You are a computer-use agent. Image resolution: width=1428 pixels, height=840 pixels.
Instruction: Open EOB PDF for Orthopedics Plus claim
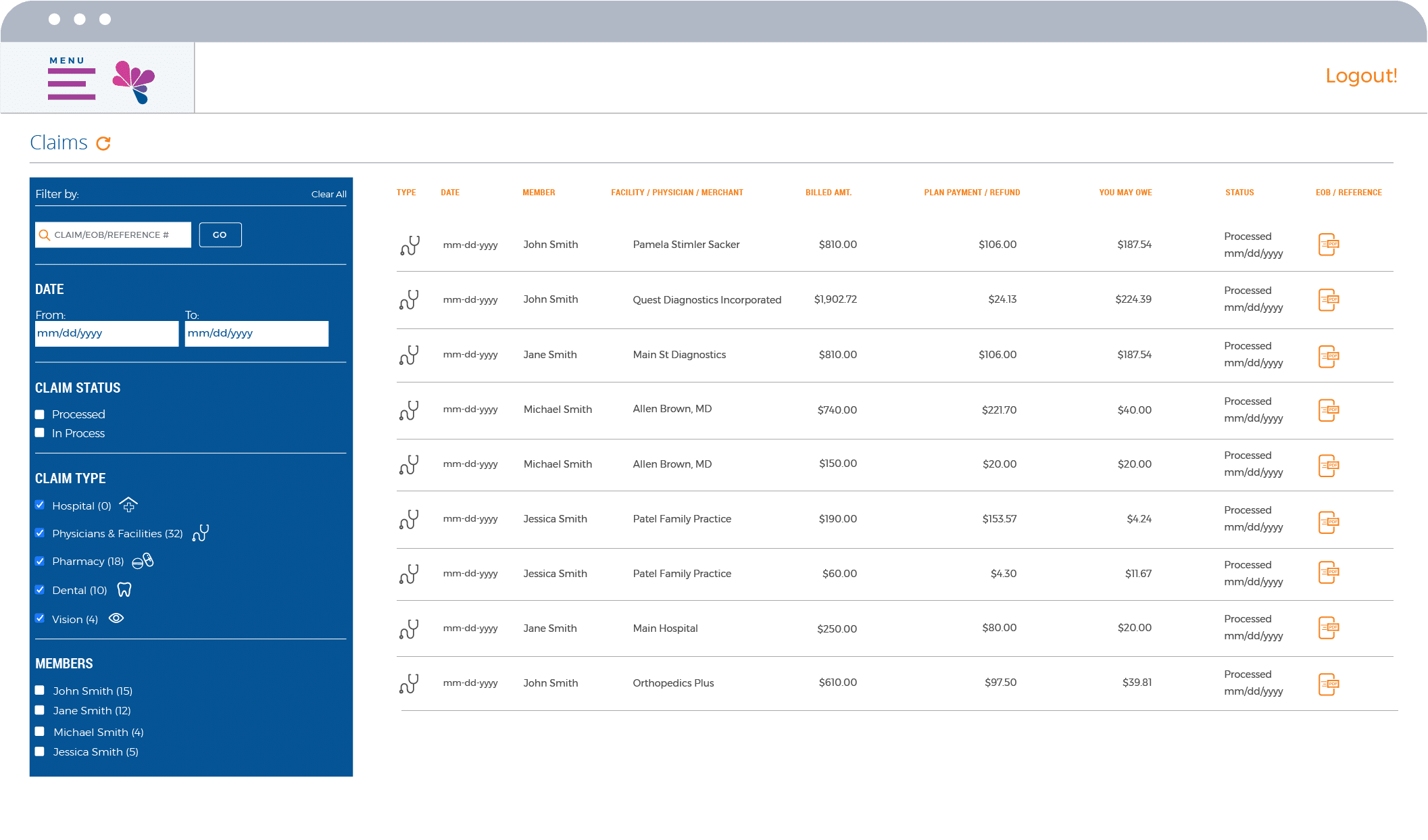[1328, 684]
